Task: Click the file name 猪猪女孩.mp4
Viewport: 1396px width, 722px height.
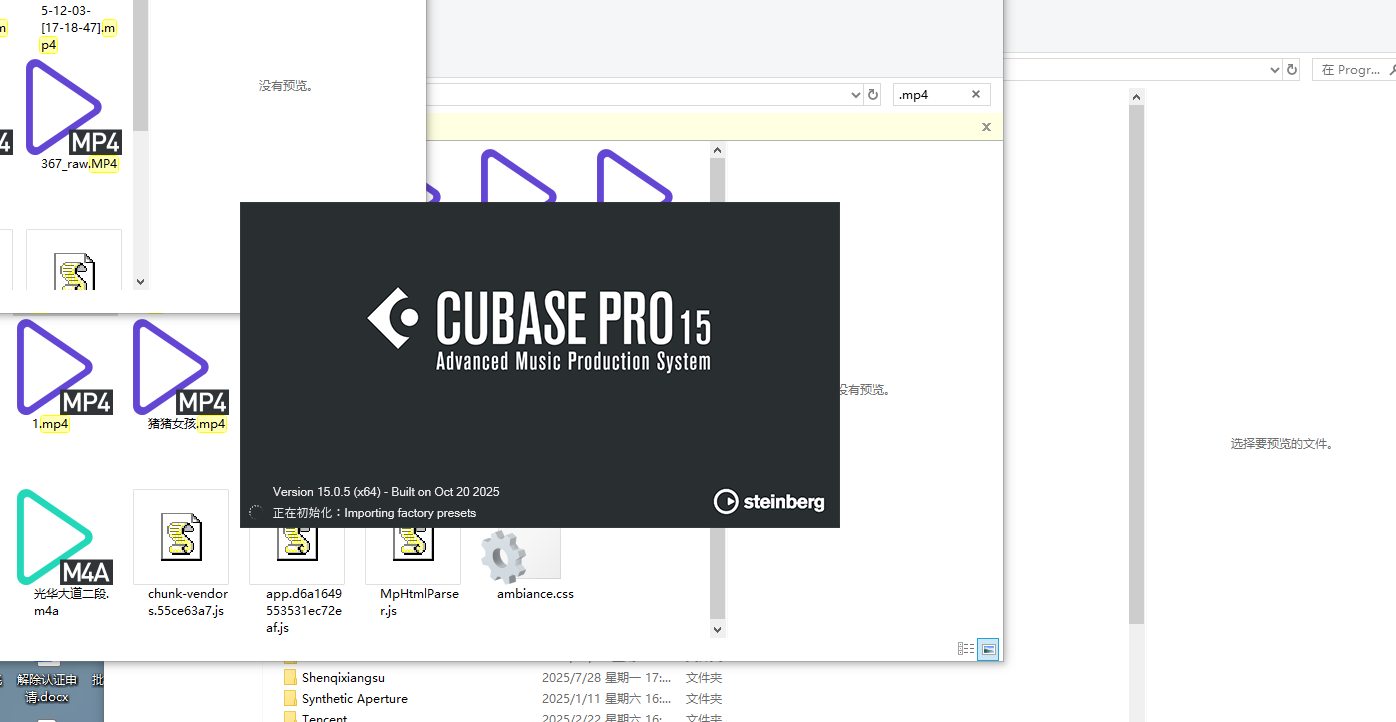Action: [x=187, y=424]
